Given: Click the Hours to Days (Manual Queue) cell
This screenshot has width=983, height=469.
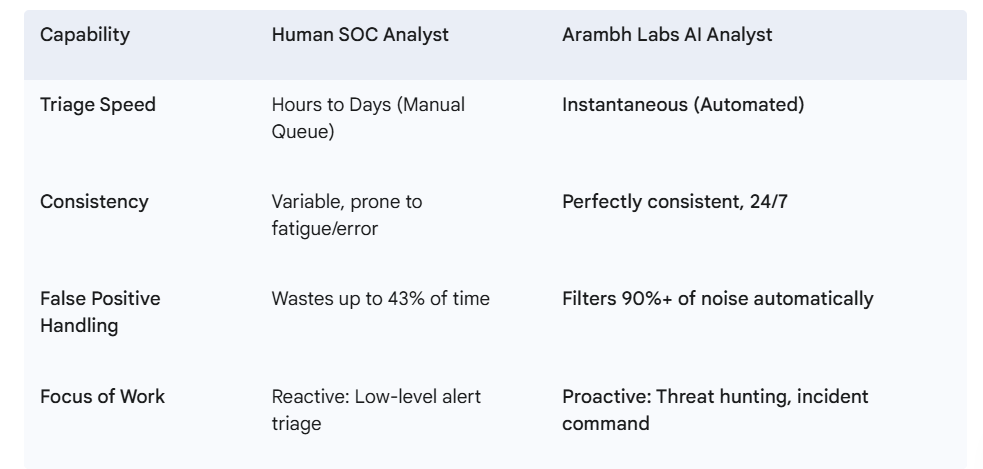Looking at the screenshot, I should [x=368, y=118].
